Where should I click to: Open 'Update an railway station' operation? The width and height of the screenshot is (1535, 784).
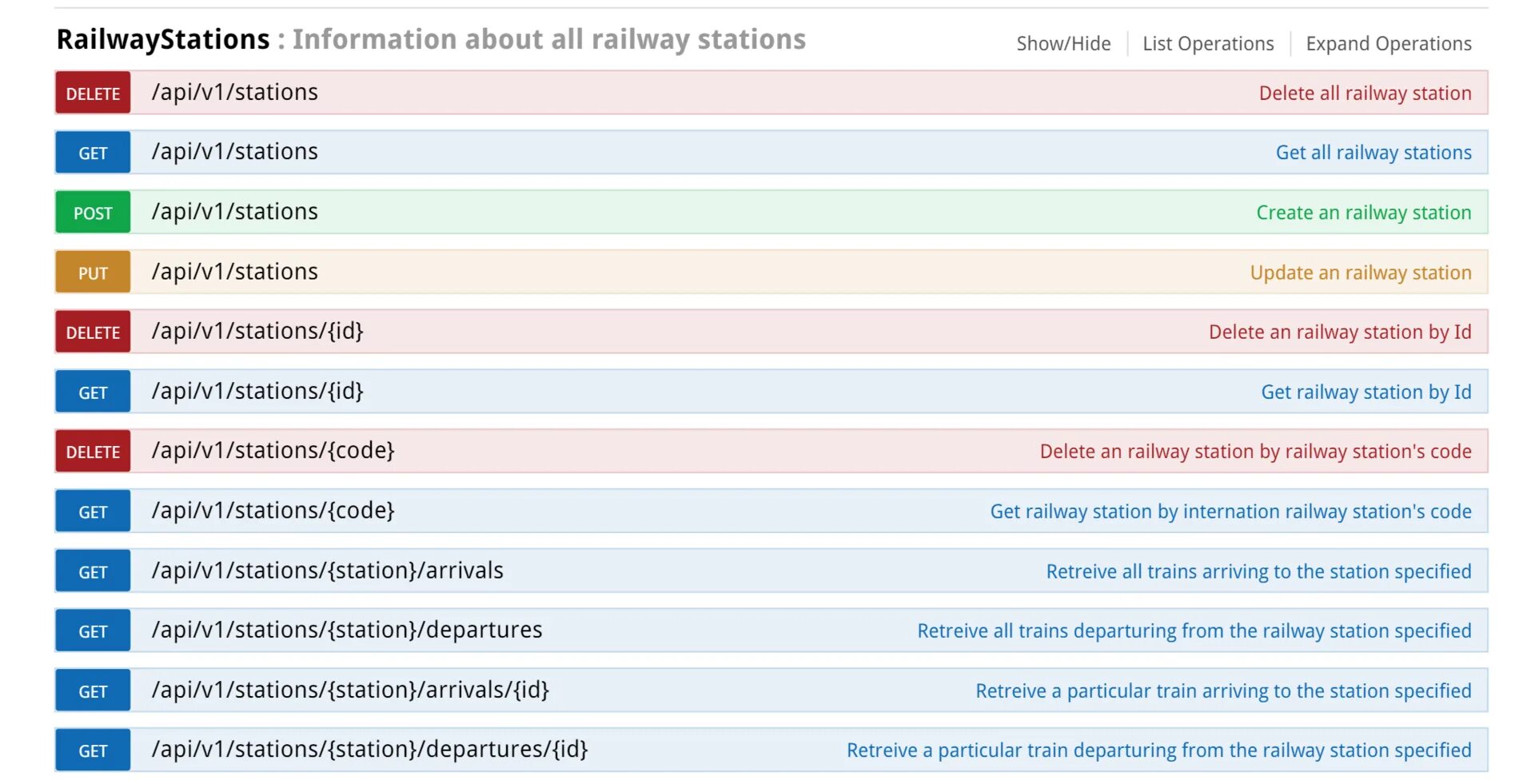click(x=1360, y=273)
